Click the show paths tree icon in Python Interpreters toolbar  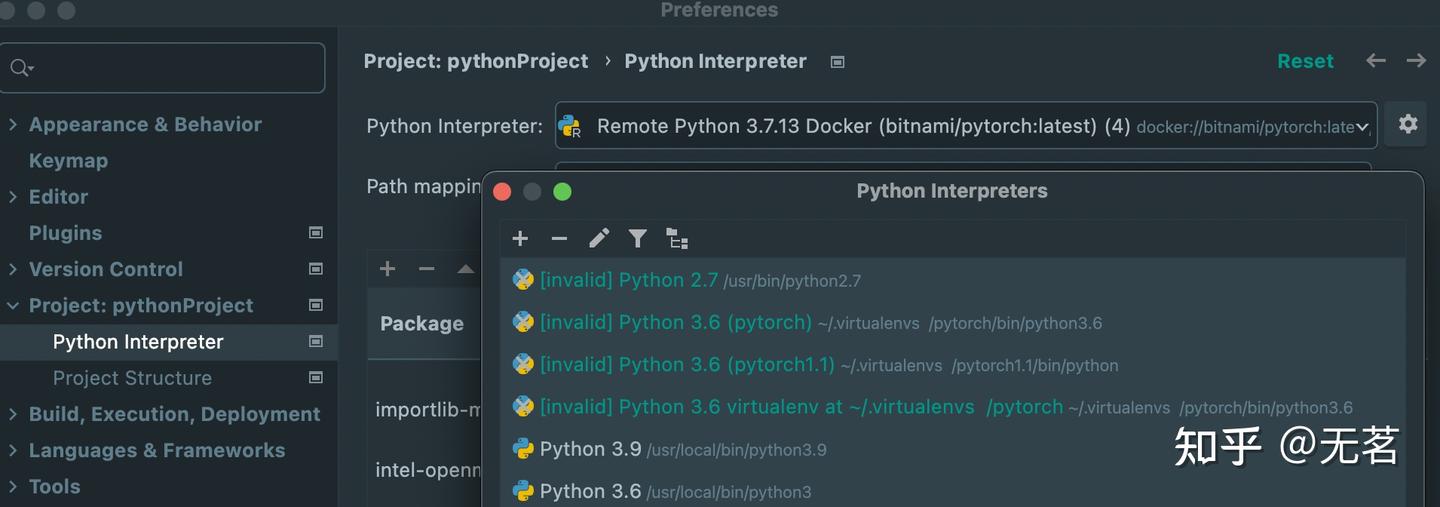678,238
